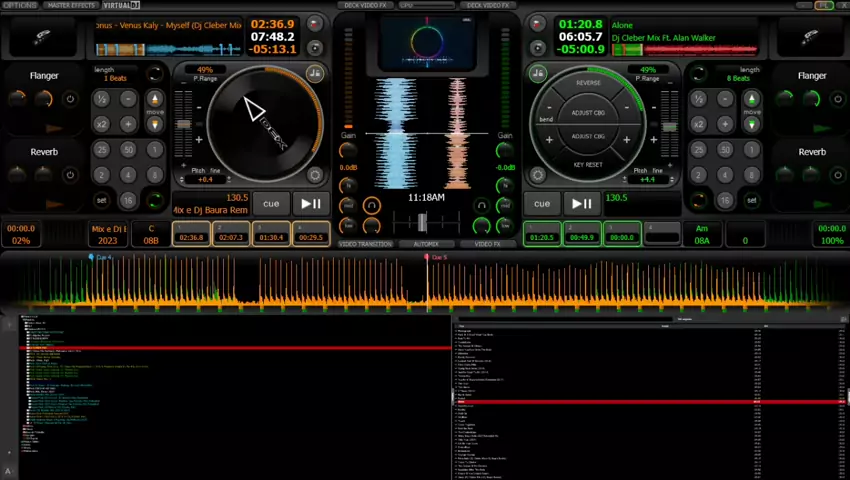Click the left deck loop move up arrow
The height and width of the screenshot is (480, 850).
click(154, 98)
